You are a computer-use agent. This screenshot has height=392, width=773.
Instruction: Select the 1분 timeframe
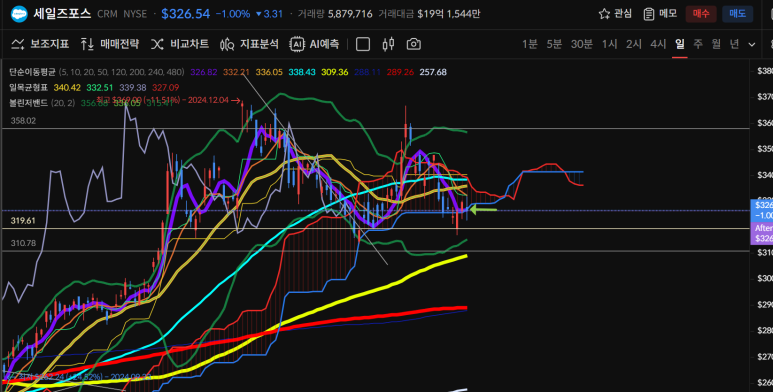530,44
